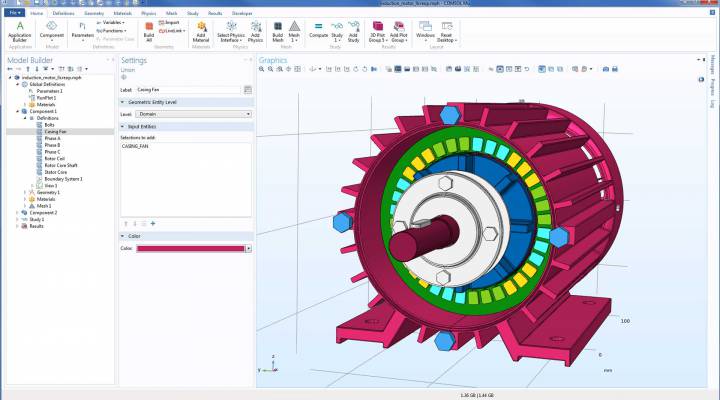Click the magenta Color swatch bar
The image size is (720, 400).
[188, 248]
